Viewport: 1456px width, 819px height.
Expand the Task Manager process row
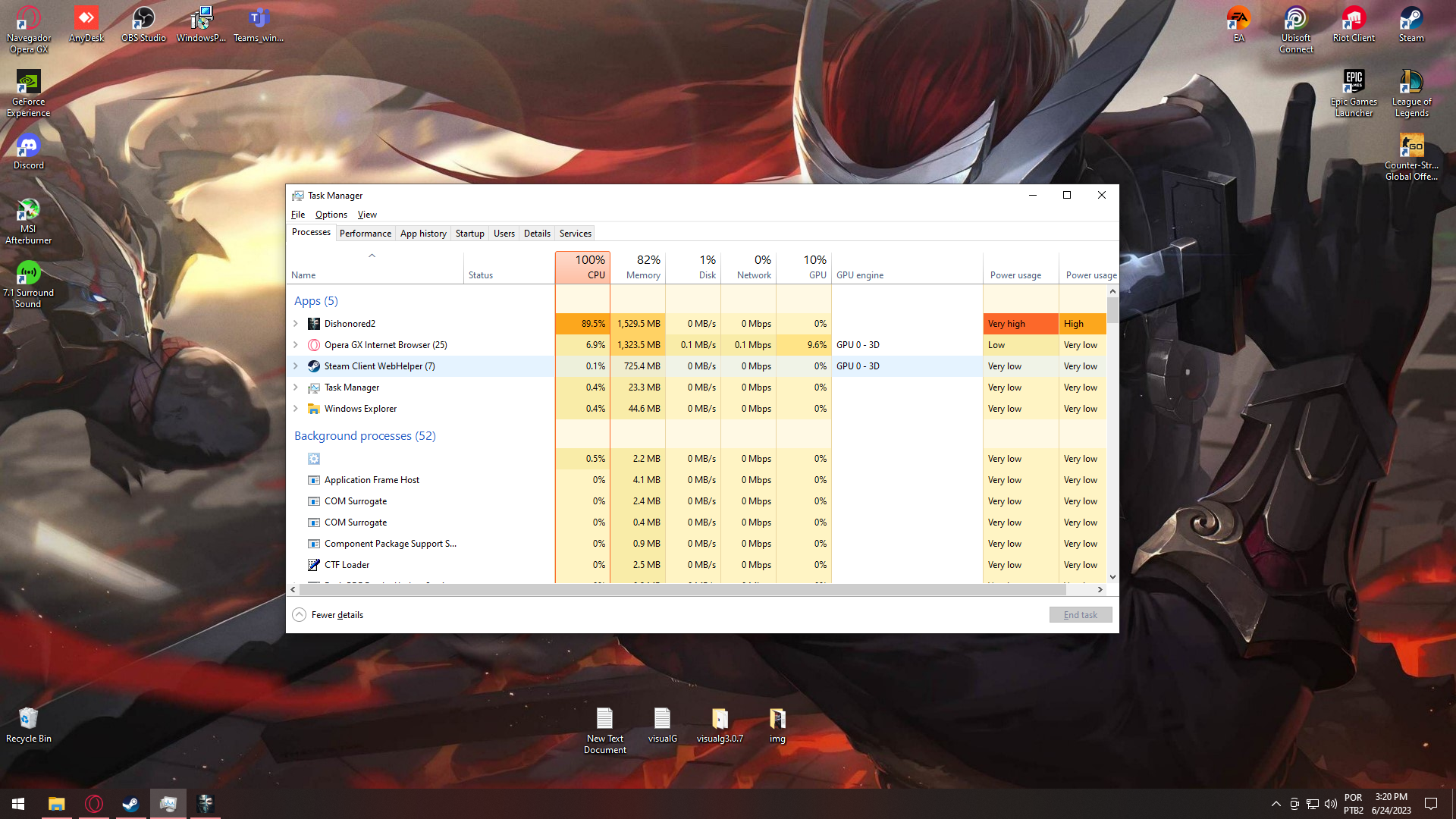click(296, 388)
